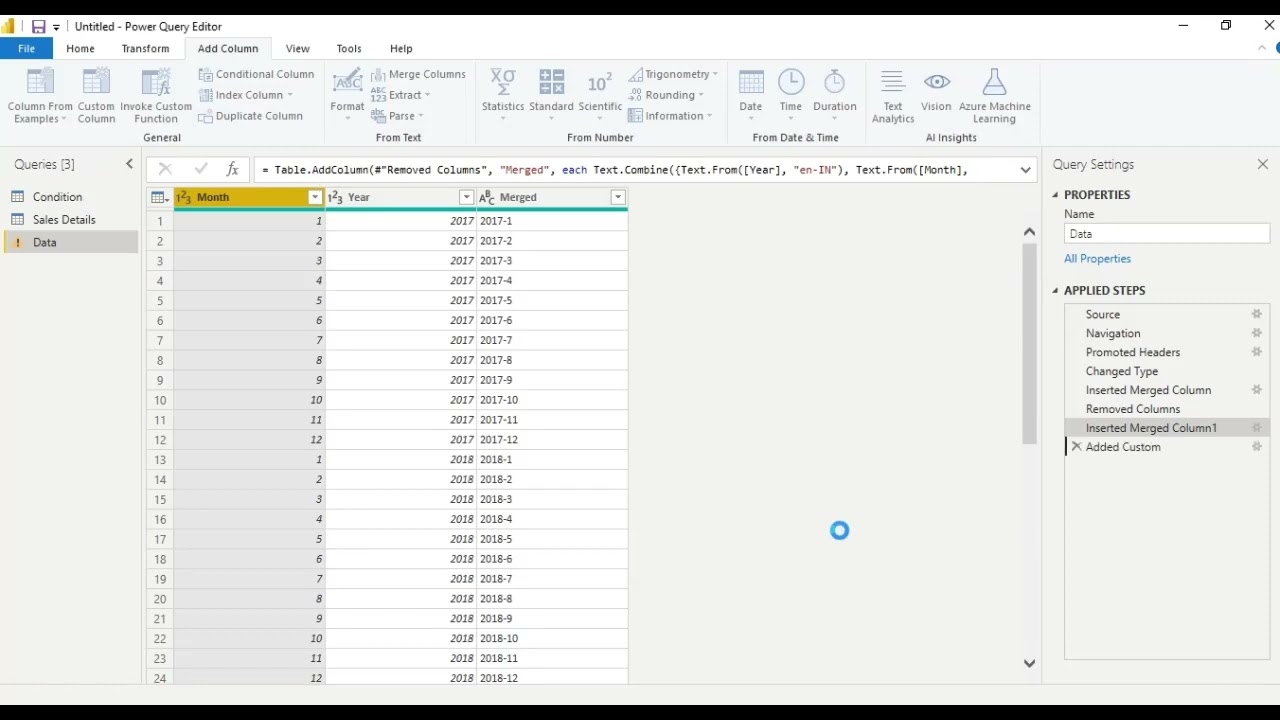Click Month column data type icon
The width and height of the screenshot is (1280, 720).
[184, 198]
